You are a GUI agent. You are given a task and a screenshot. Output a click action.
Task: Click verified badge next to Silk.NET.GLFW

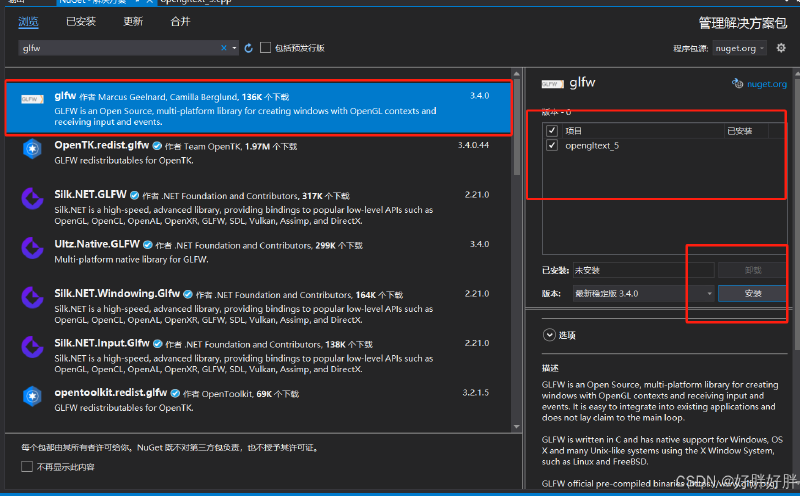[135, 195]
